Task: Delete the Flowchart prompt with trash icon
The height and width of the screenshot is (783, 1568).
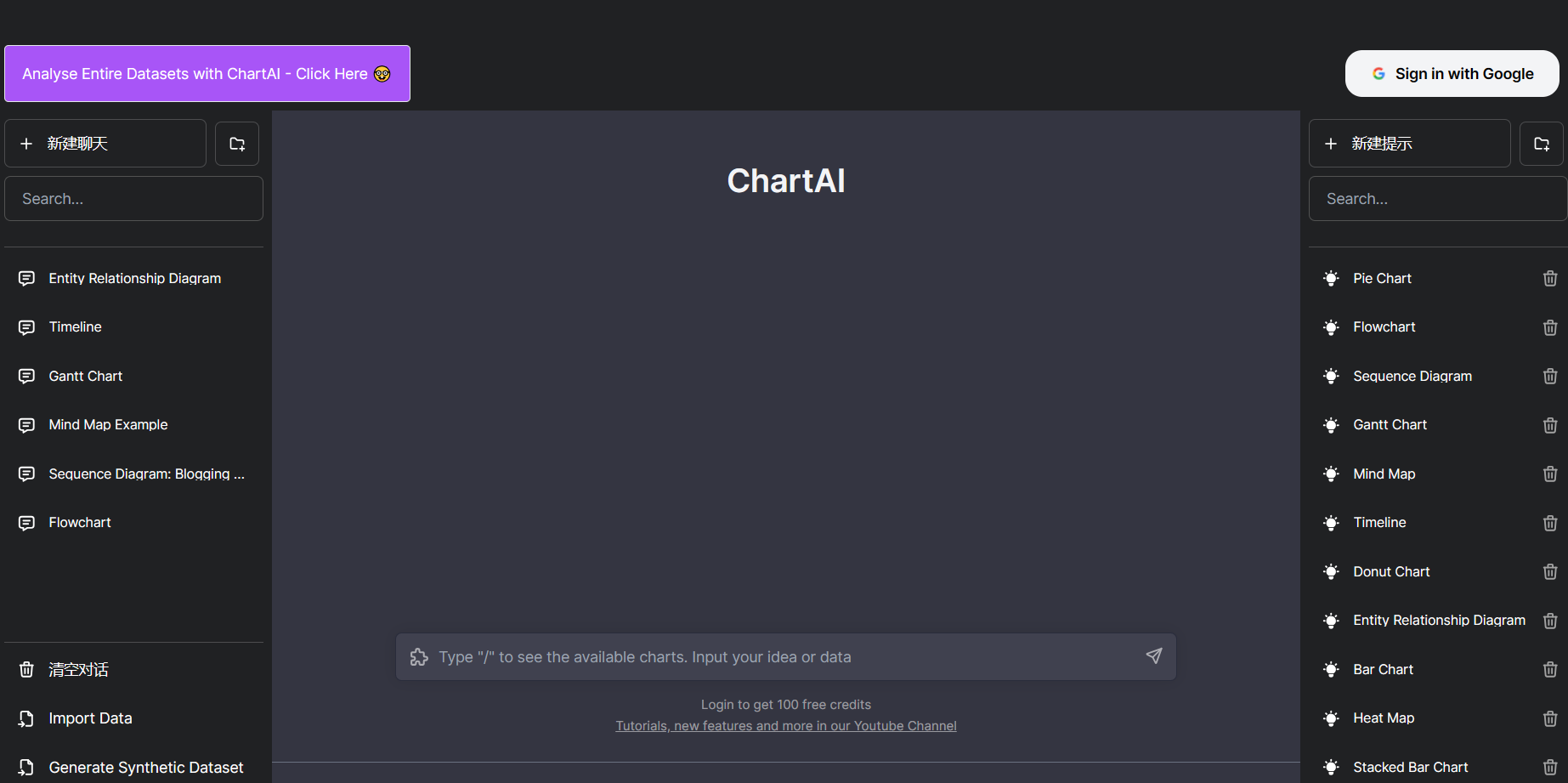Action: tap(1549, 327)
